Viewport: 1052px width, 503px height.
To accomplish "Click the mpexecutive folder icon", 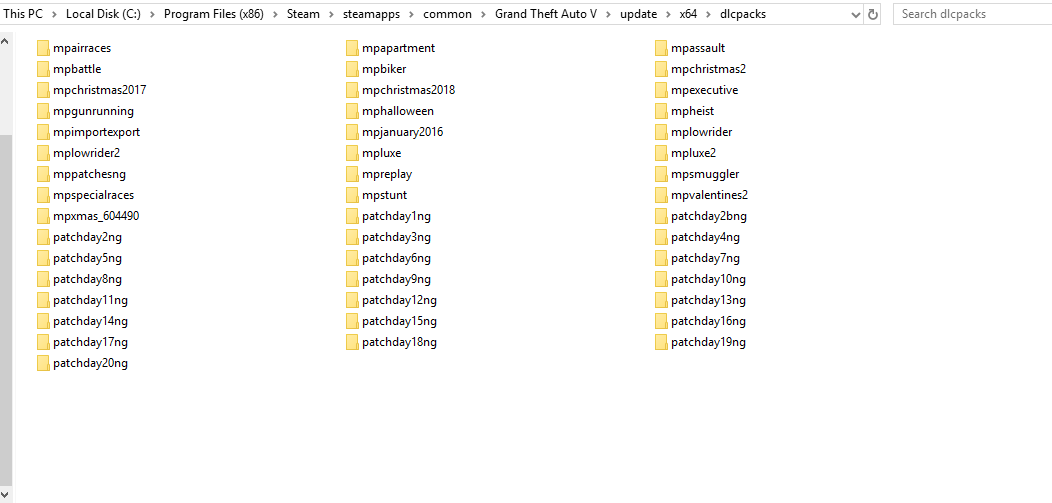I will pyautogui.click(x=661, y=90).
